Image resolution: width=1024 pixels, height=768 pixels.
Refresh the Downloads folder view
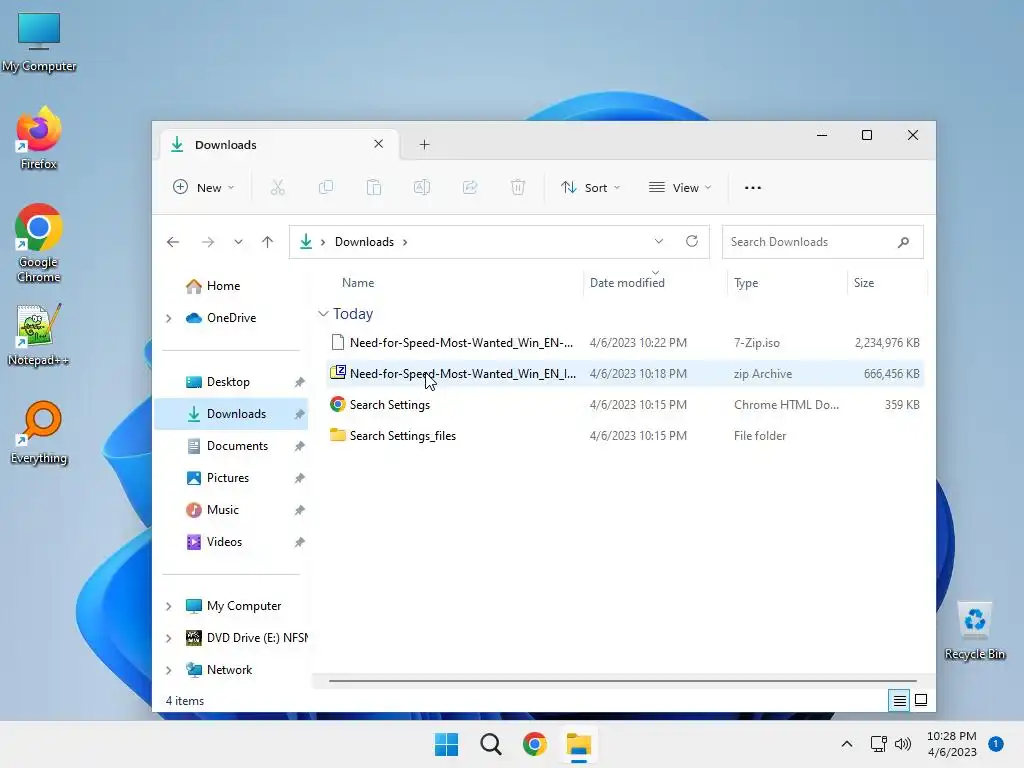coord(692,242)
